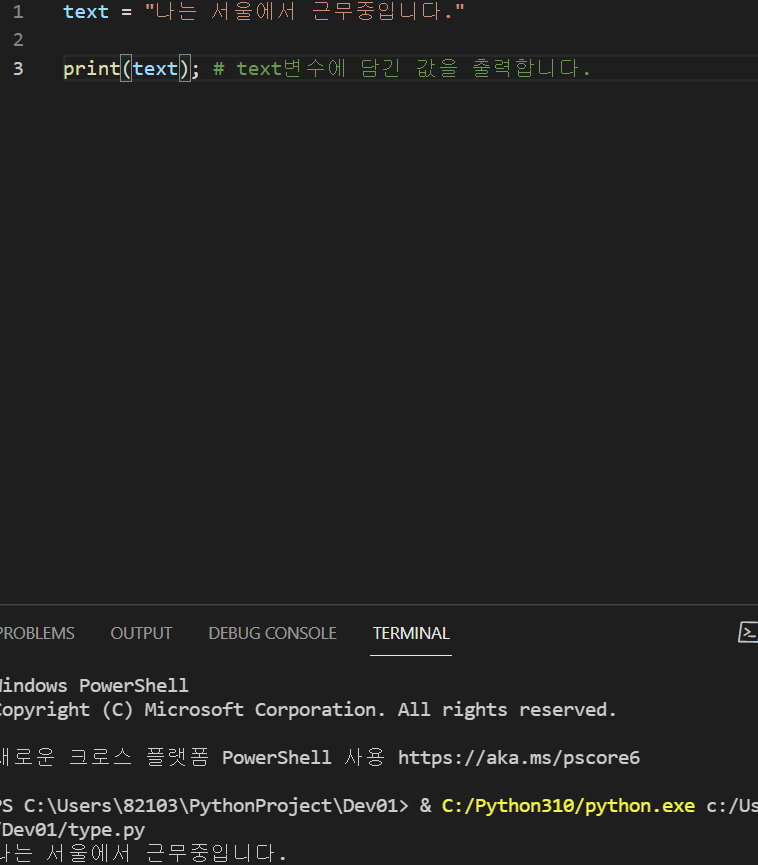Activate the TERMINAL tab
Screen dimensions: 758x865
click(411, 633)
